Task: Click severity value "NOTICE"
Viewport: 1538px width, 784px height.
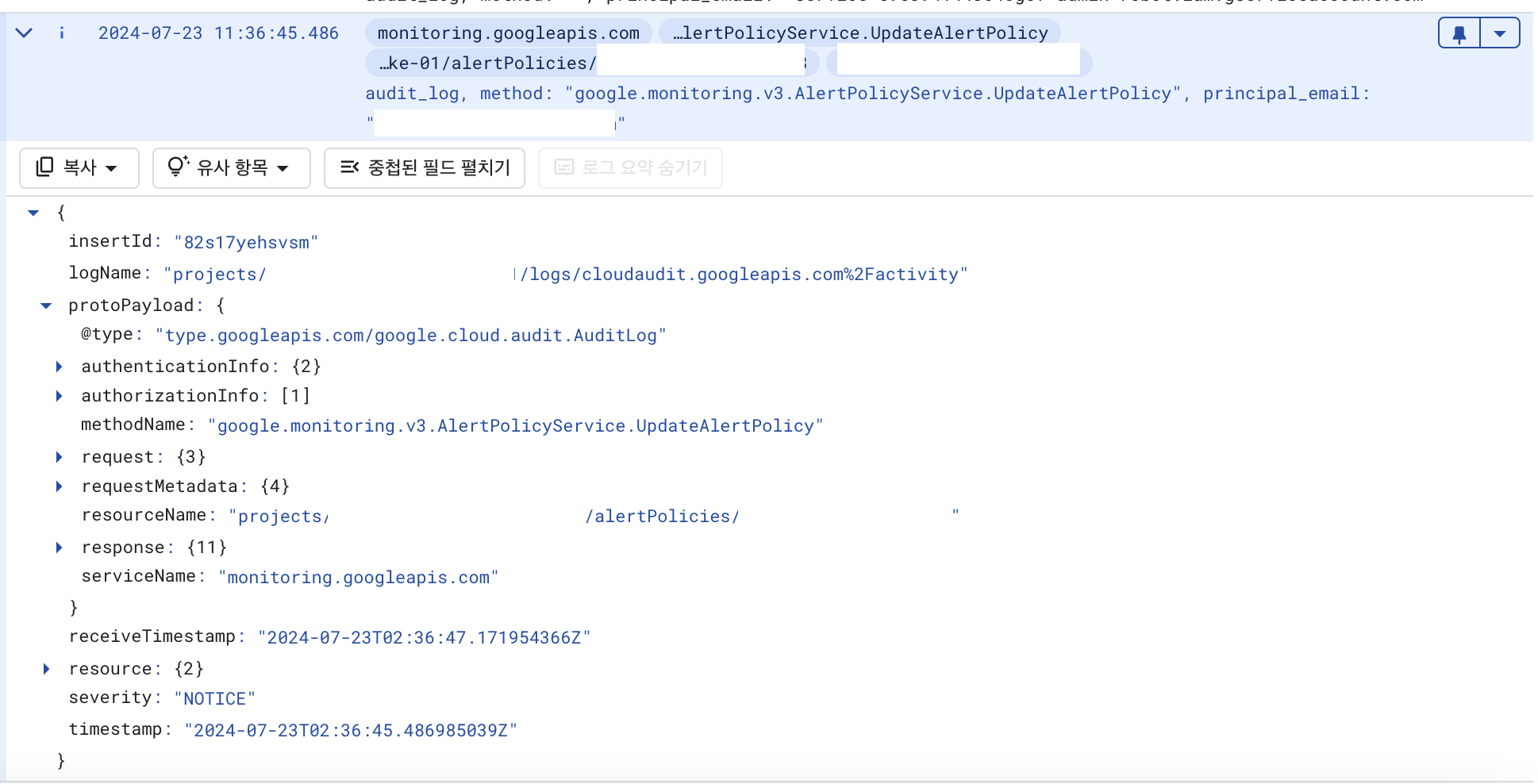Action: point(215,699)
